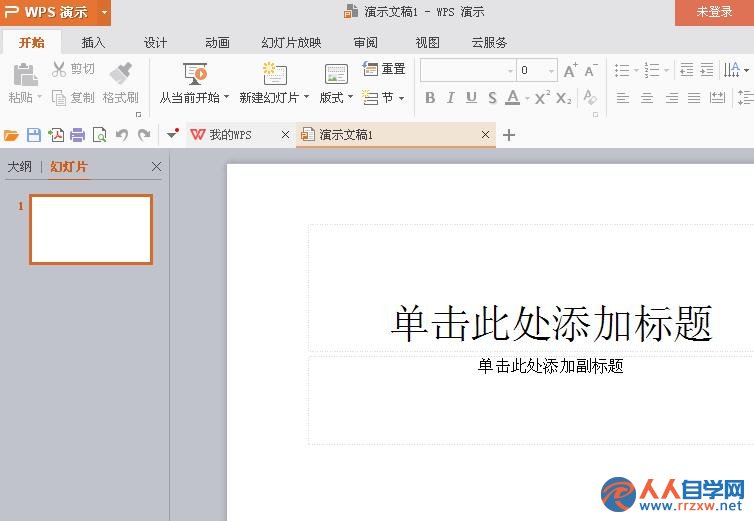Screen dimensions: 754x521
Task: Open the Design (设计) ribbon tab
Action: tap(155, 42)
